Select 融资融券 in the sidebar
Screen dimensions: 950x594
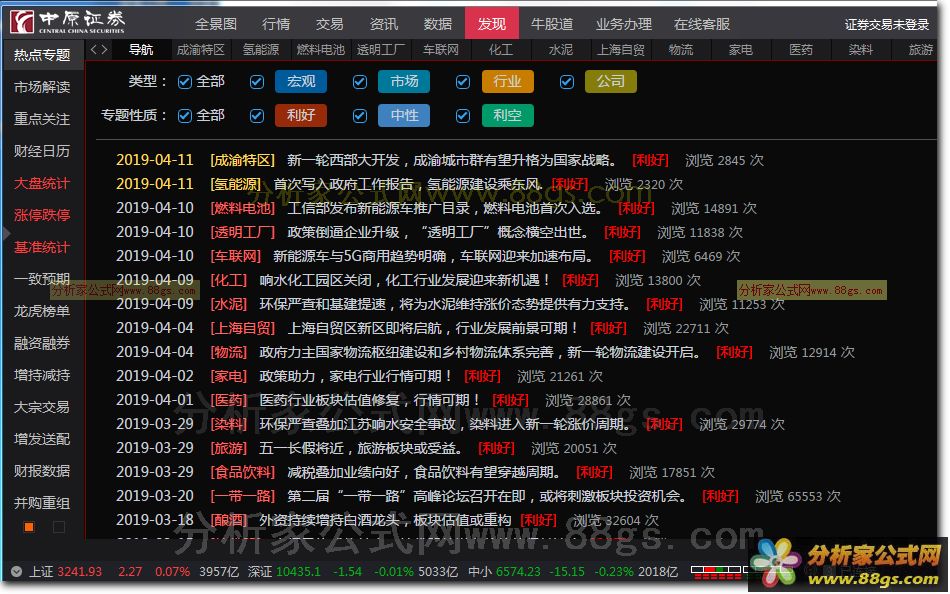[x=42, y=344]
